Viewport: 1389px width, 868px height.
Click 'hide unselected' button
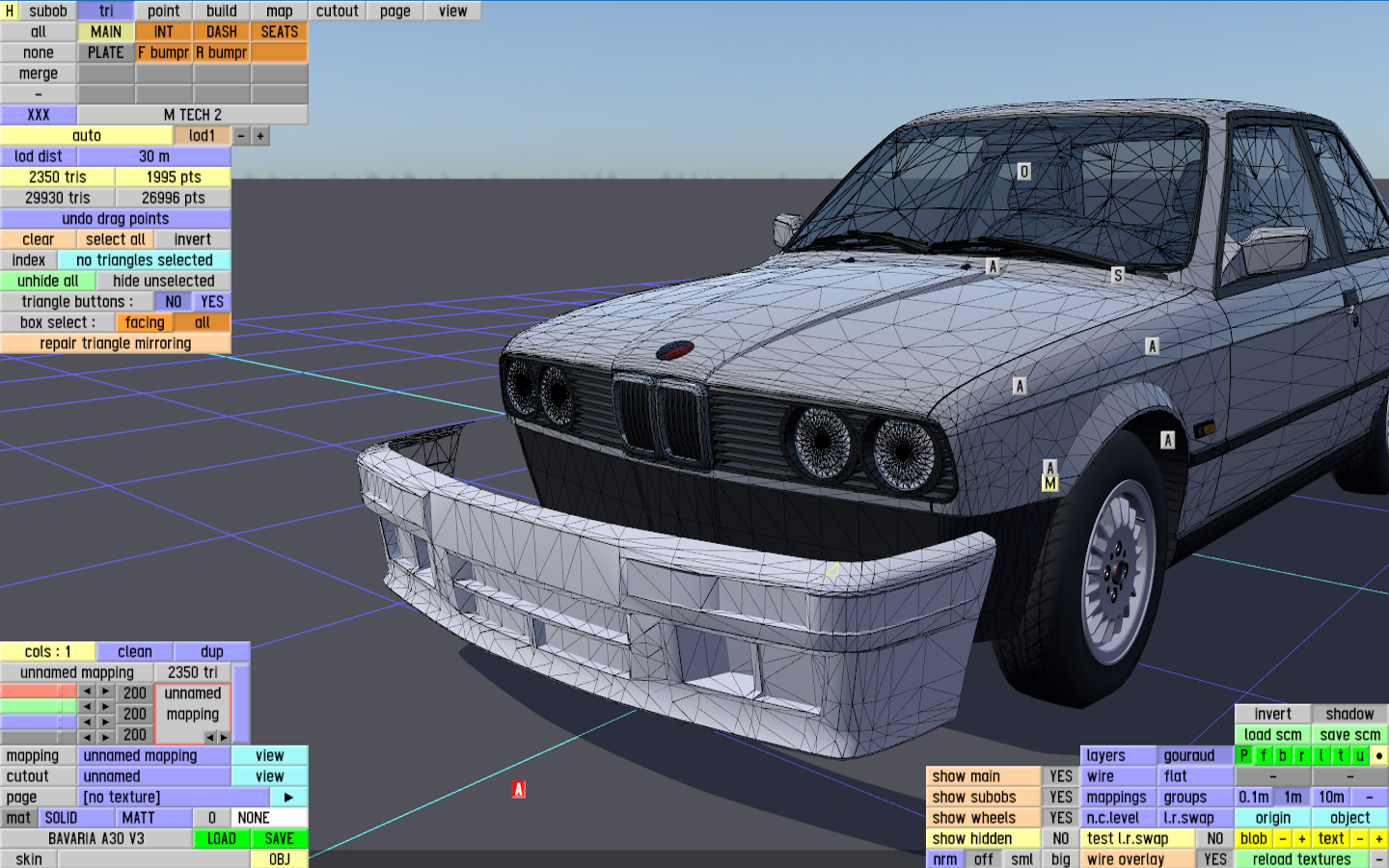pos(164,281)
